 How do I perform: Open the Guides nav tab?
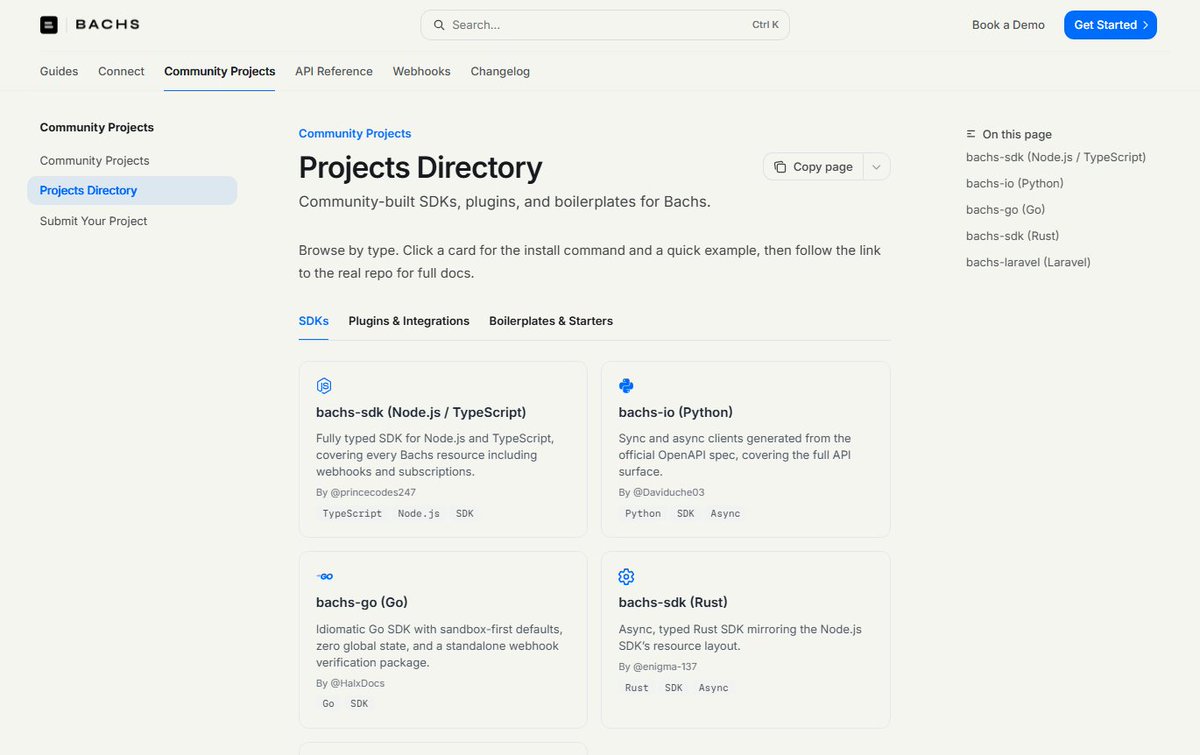coord(59,71)
